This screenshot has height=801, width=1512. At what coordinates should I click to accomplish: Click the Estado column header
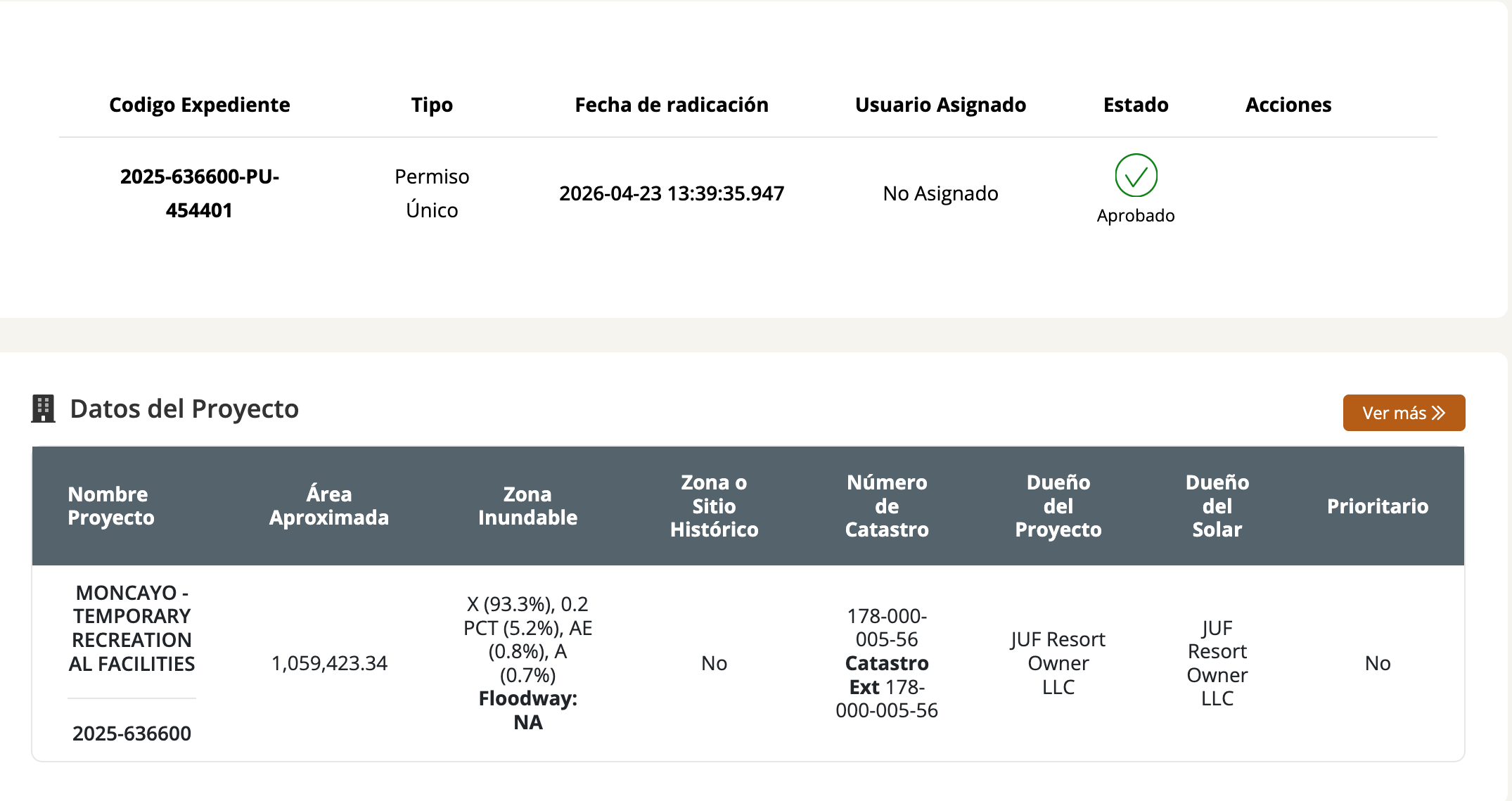click(1136, 105)
